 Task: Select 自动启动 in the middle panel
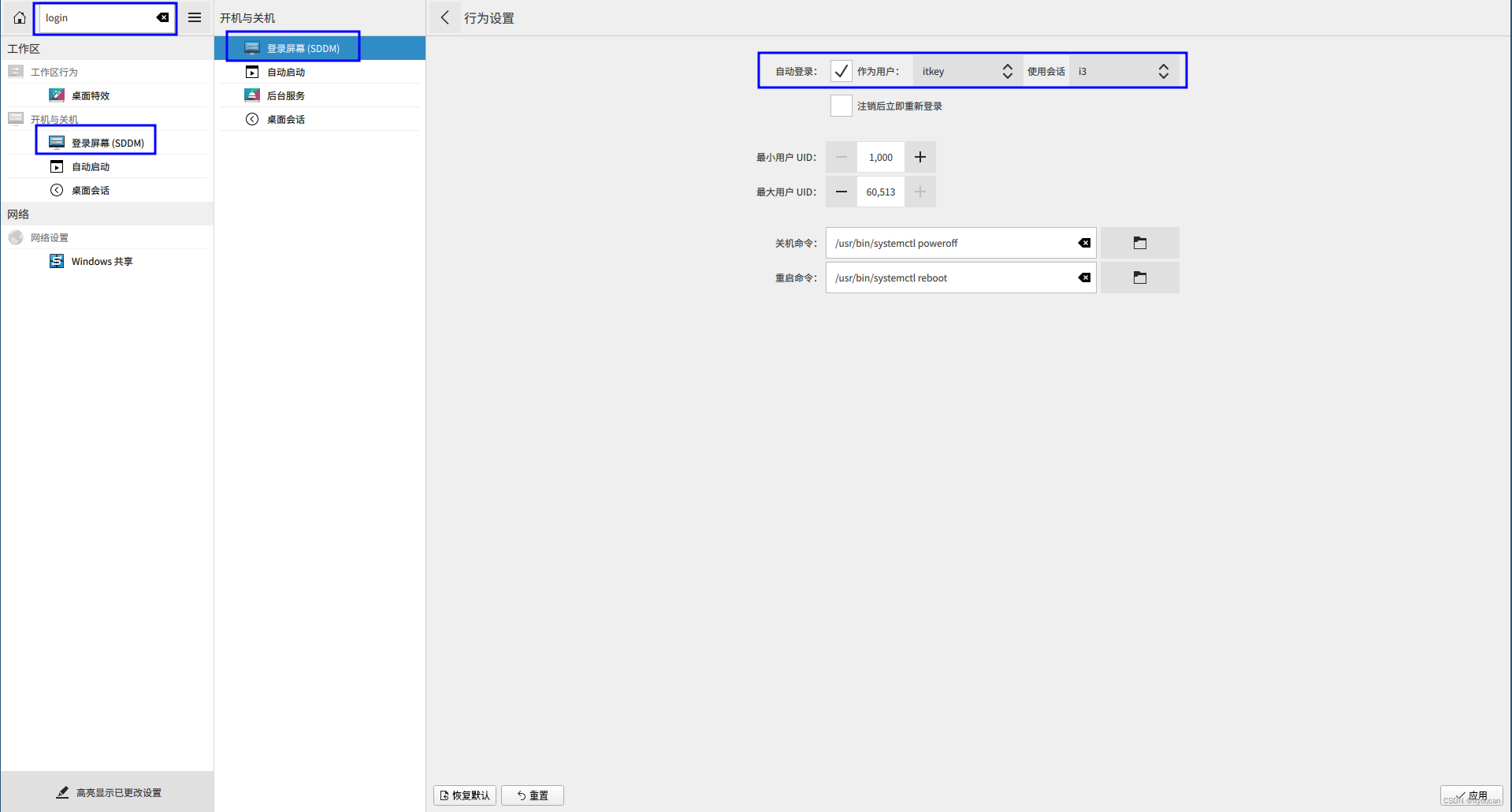(x=320, y=72)
